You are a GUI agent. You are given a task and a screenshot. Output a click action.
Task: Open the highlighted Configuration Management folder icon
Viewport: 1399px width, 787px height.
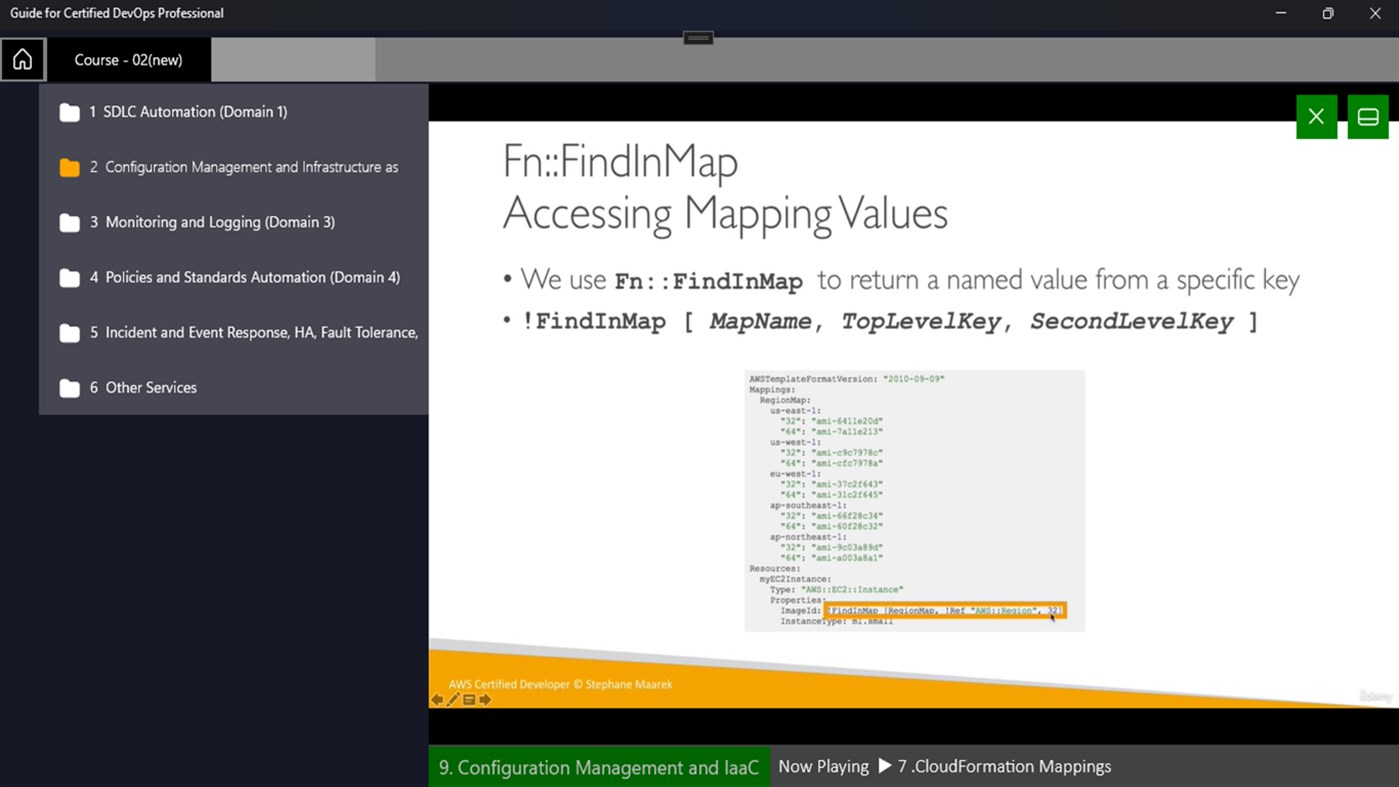(x=69, y=166)
